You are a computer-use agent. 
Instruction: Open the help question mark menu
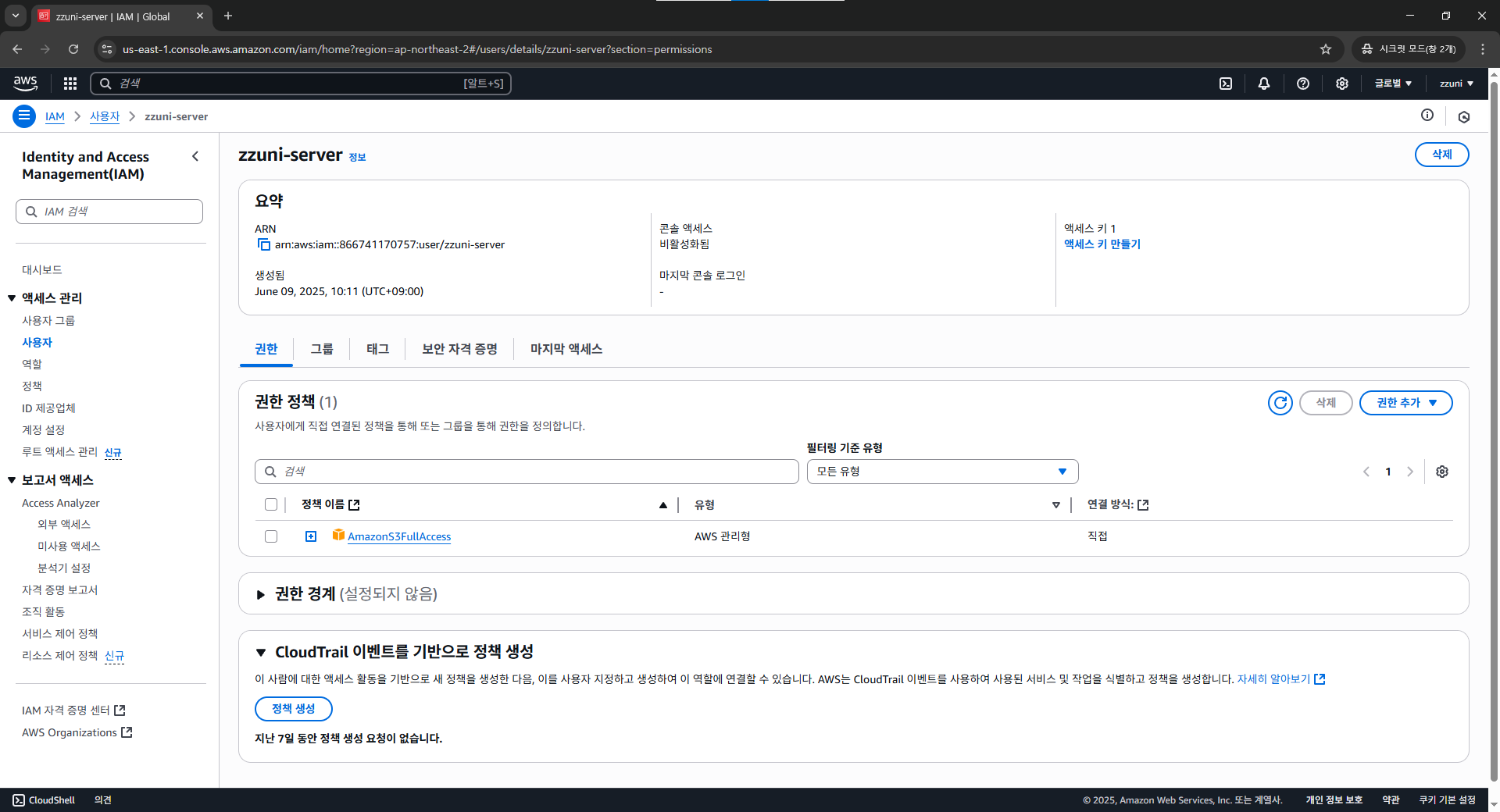tap(1303, 84)
